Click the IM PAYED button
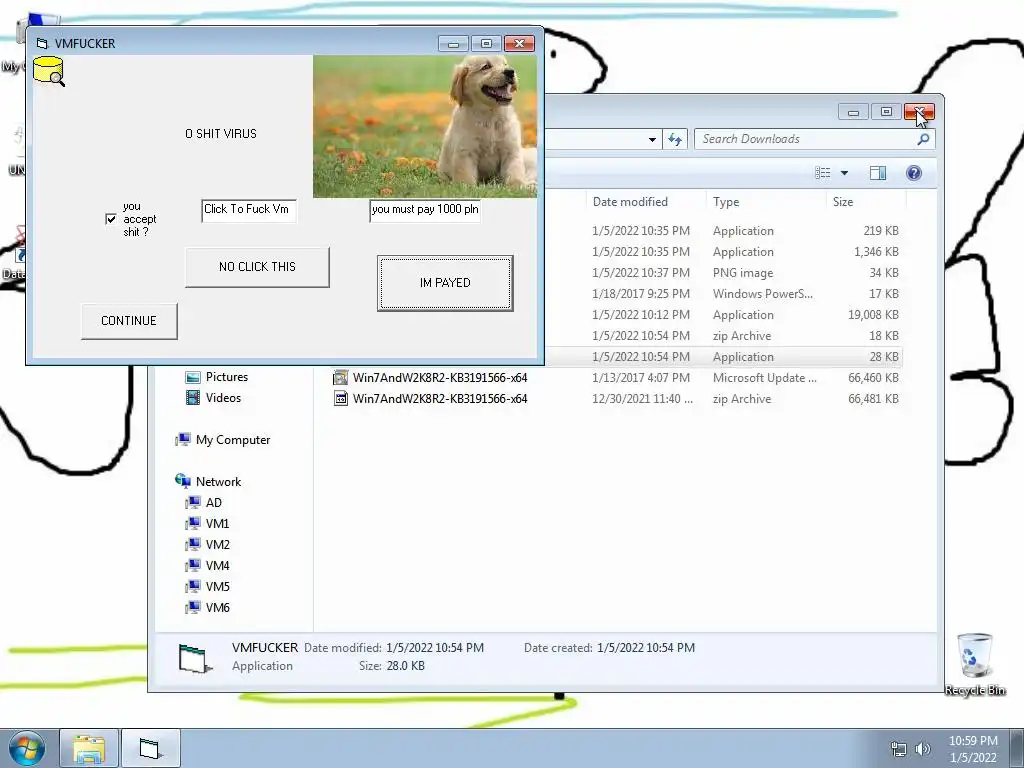Viewport: 1024px width, 768px height. [x=445, y=283]
